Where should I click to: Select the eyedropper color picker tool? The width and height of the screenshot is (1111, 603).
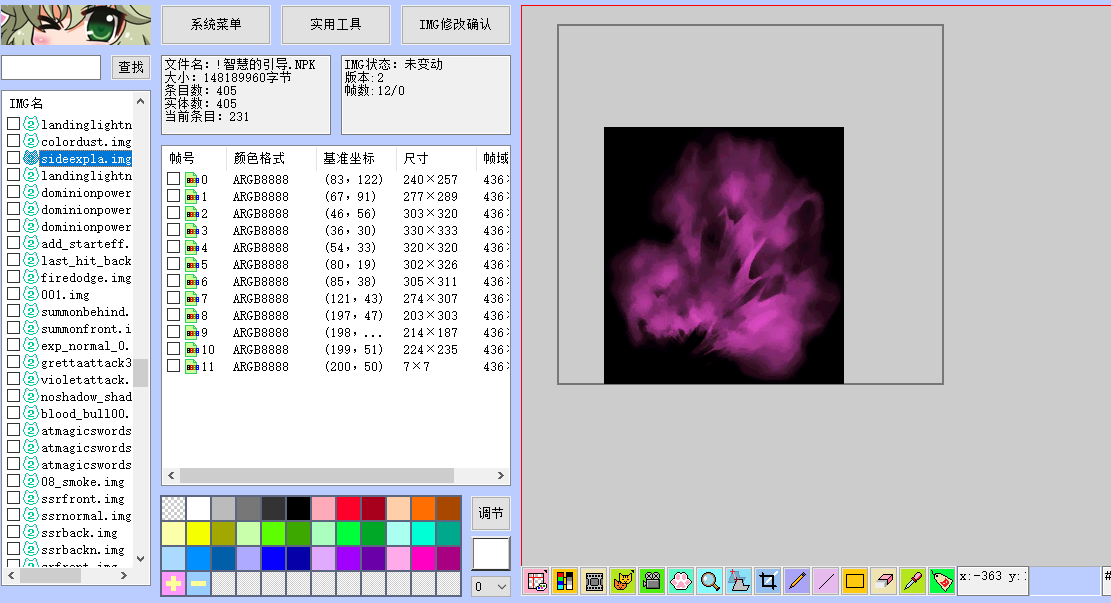pyautogui.click(x=913, y=580)
